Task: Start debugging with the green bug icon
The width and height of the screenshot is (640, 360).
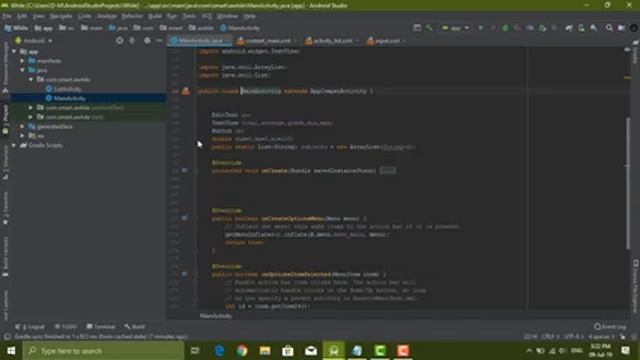Action: (x=505, y=28)
